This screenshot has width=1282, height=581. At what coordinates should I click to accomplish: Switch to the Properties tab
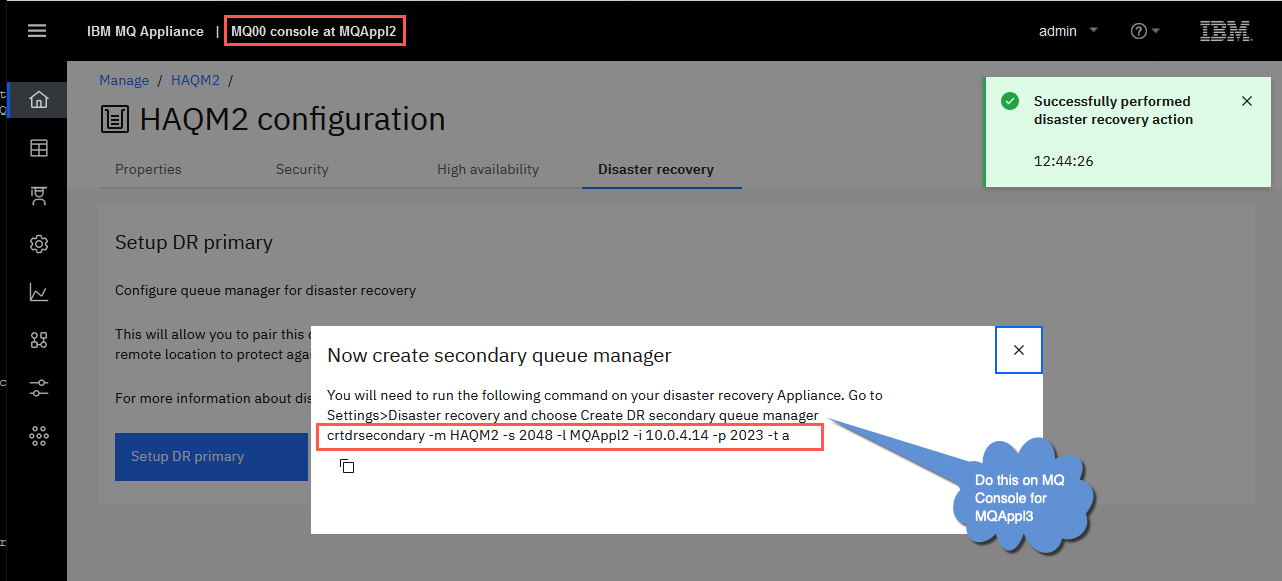tap(148, 169)
